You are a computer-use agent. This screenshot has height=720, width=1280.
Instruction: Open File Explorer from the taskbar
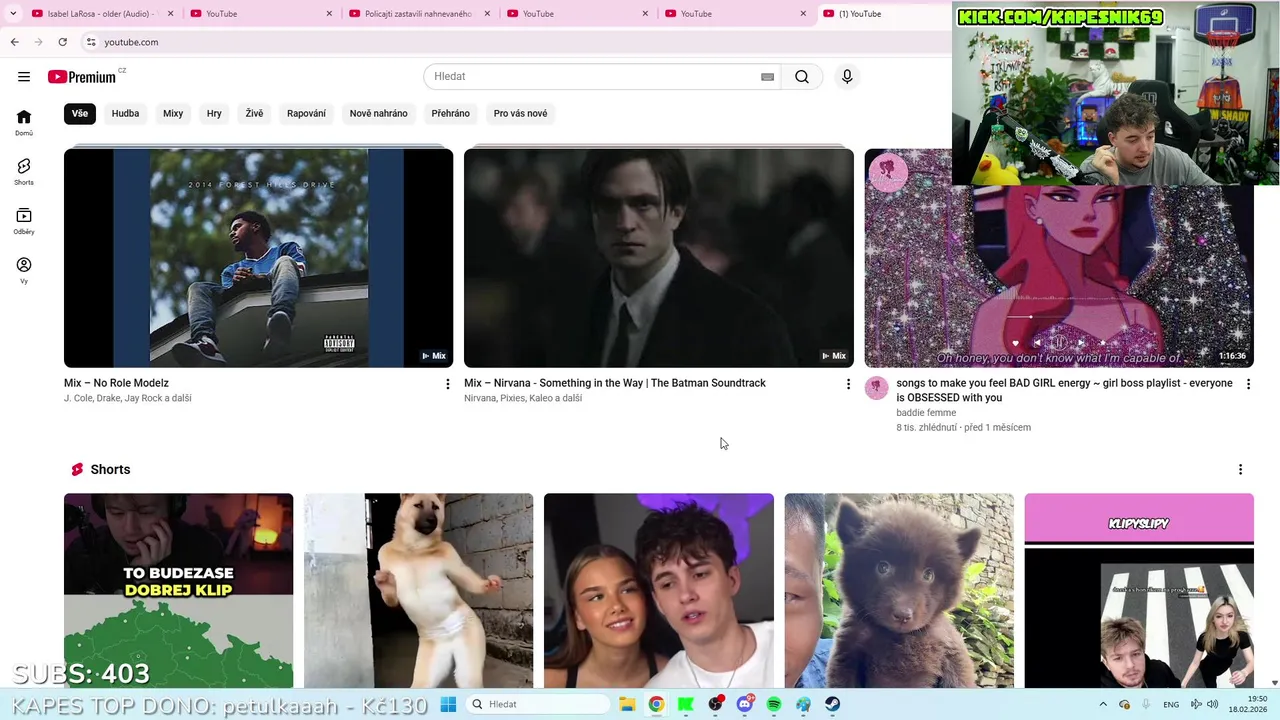(627, 704)
